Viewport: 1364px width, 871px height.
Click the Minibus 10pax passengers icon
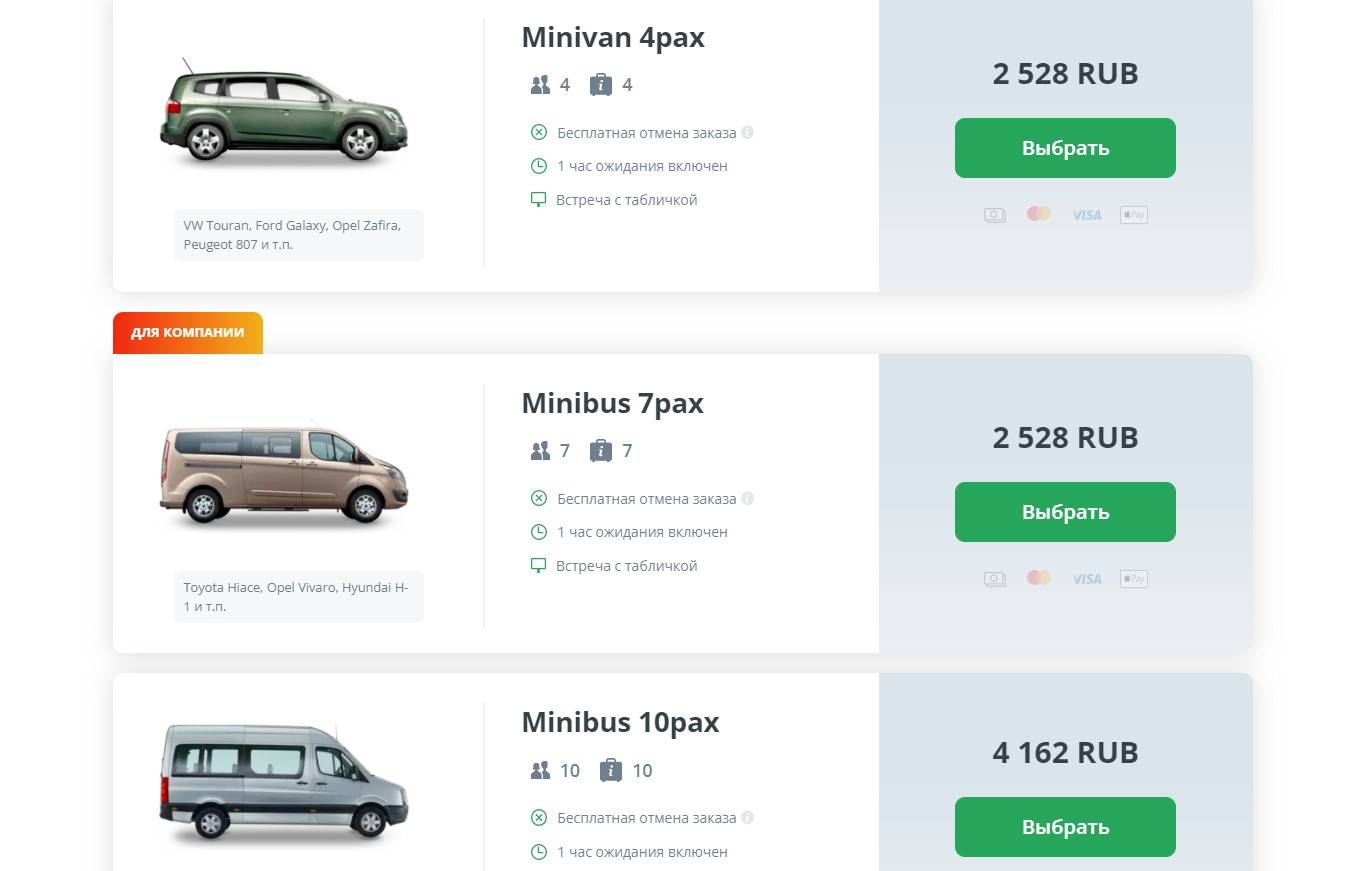coord(540,771)
